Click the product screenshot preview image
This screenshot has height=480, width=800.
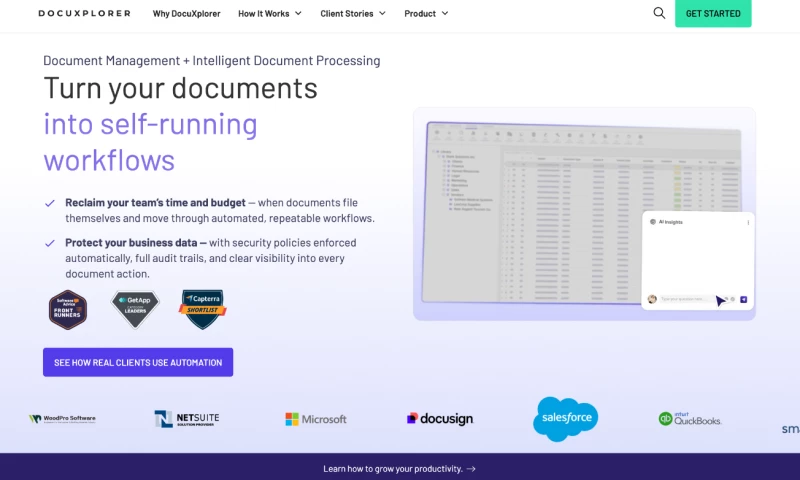tap(584, 214)
